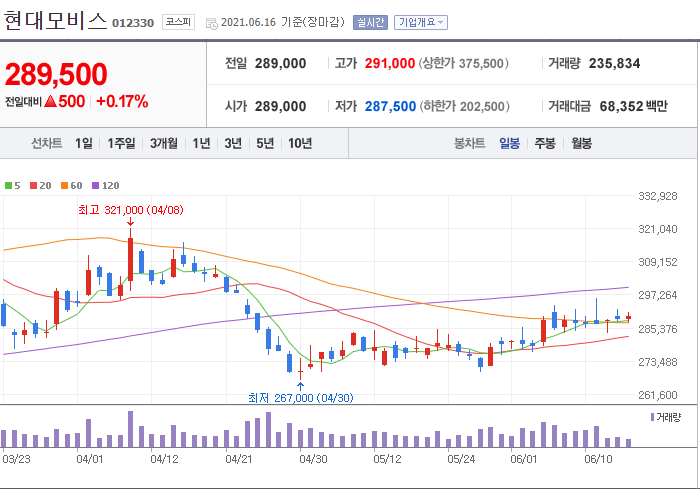Click the 04/01 date axis label
This screenshot has height=489, width=700.
tap(90, 459)
